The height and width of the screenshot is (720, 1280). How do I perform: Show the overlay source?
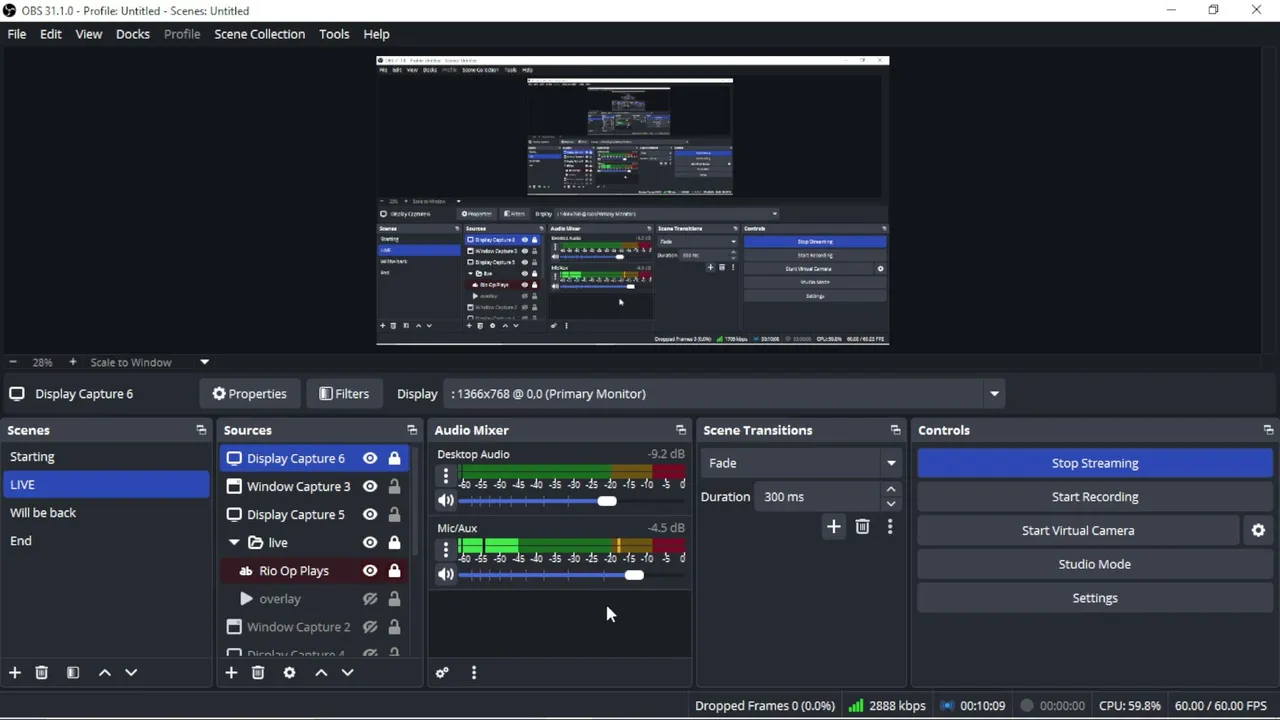tap(370, 599)
